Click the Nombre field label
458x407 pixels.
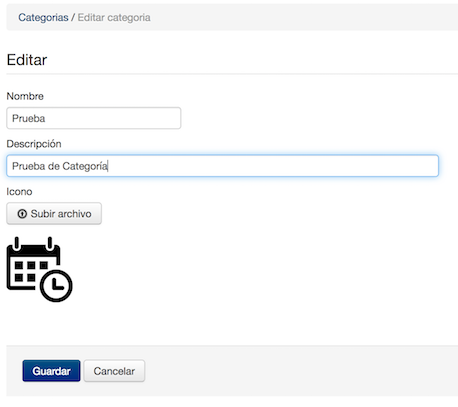coord(25,96)
